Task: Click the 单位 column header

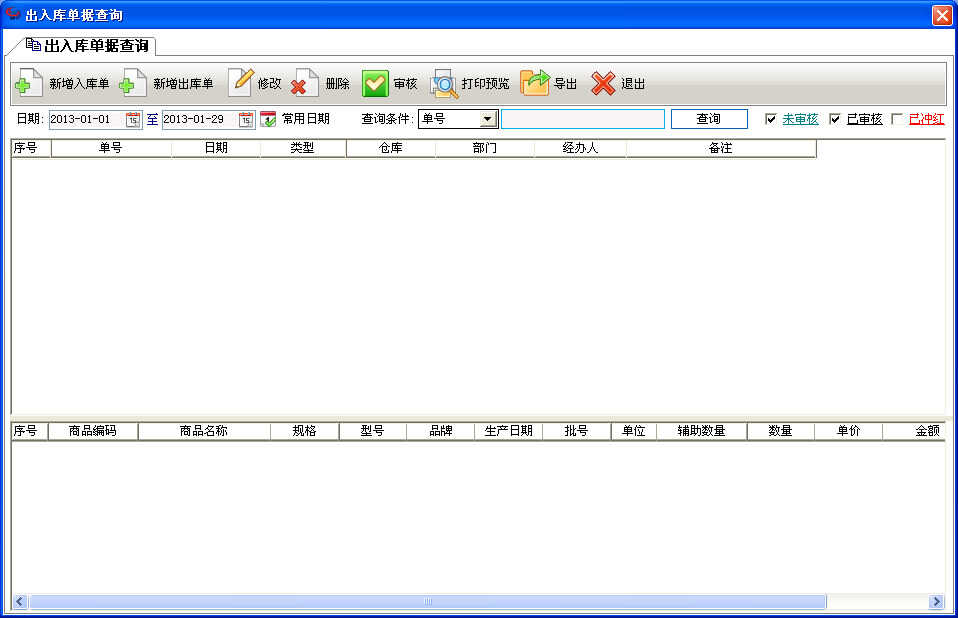Action: coord(634,431)
